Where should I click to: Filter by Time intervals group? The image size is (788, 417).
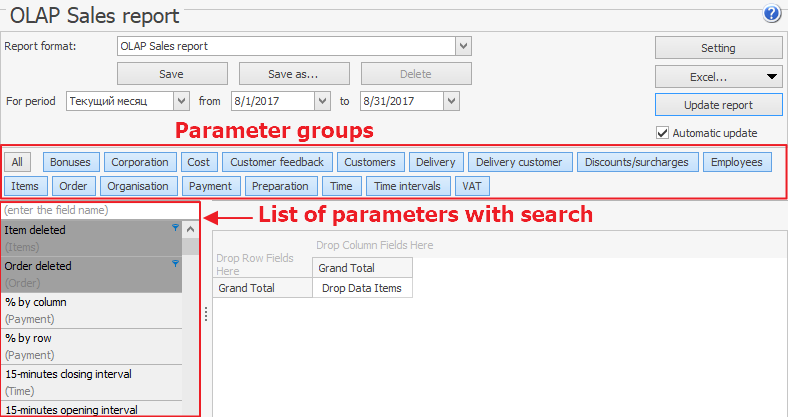click(406, 186)
